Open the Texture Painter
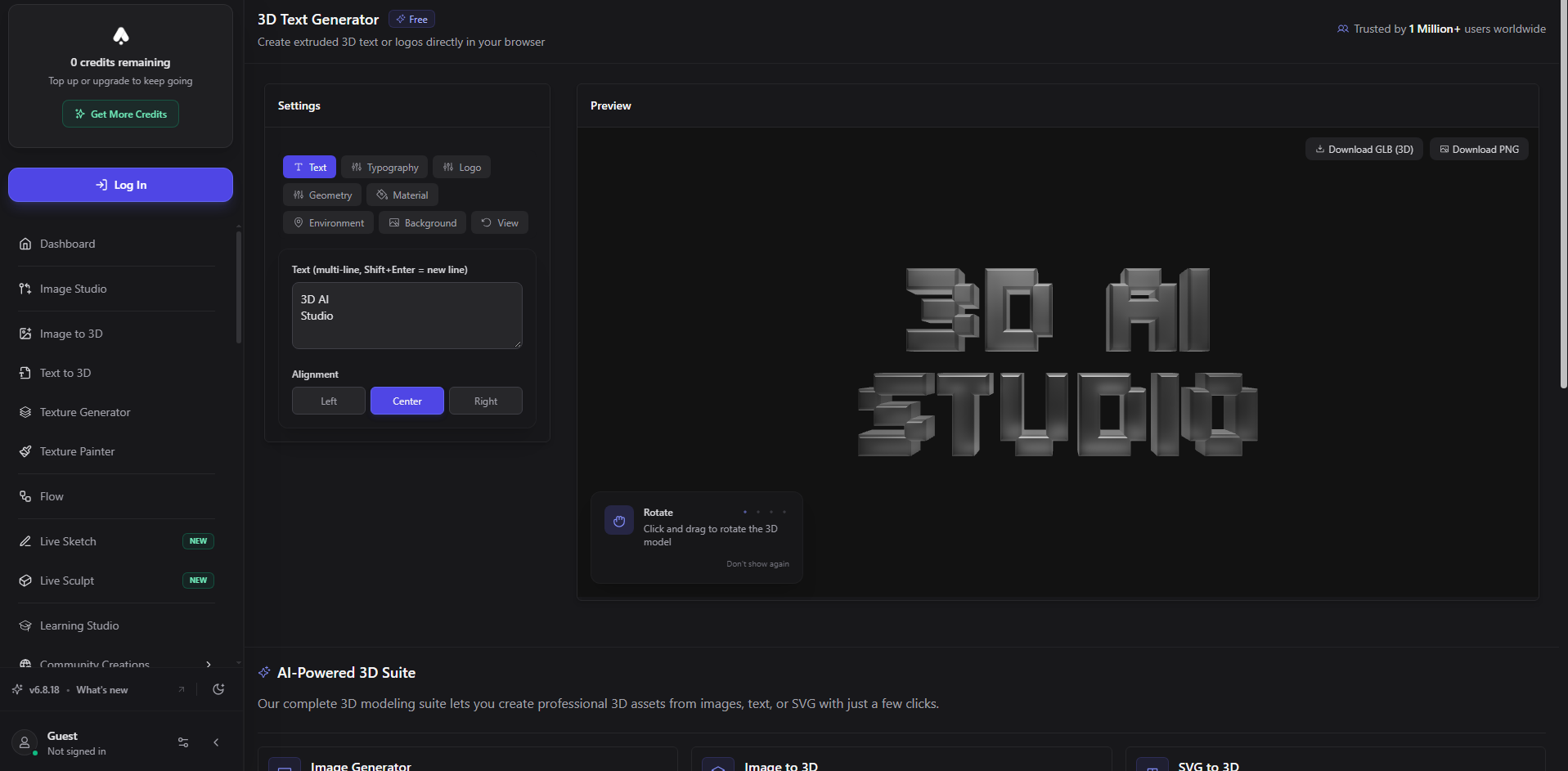Image resolution: width=1568 pixels, height=771 pixels. pyautogui.click(x=117, y=451)
